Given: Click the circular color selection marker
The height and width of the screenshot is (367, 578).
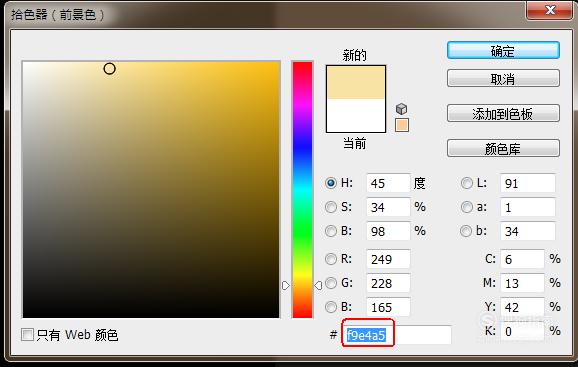Looking at the screenshot, I should pyautogui.click(x=109, y=69).
